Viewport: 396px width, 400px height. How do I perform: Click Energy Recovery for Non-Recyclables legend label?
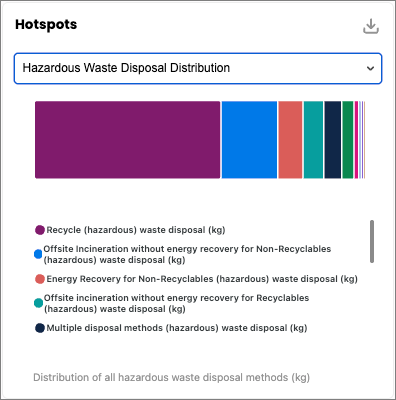(x=202, y=279)
